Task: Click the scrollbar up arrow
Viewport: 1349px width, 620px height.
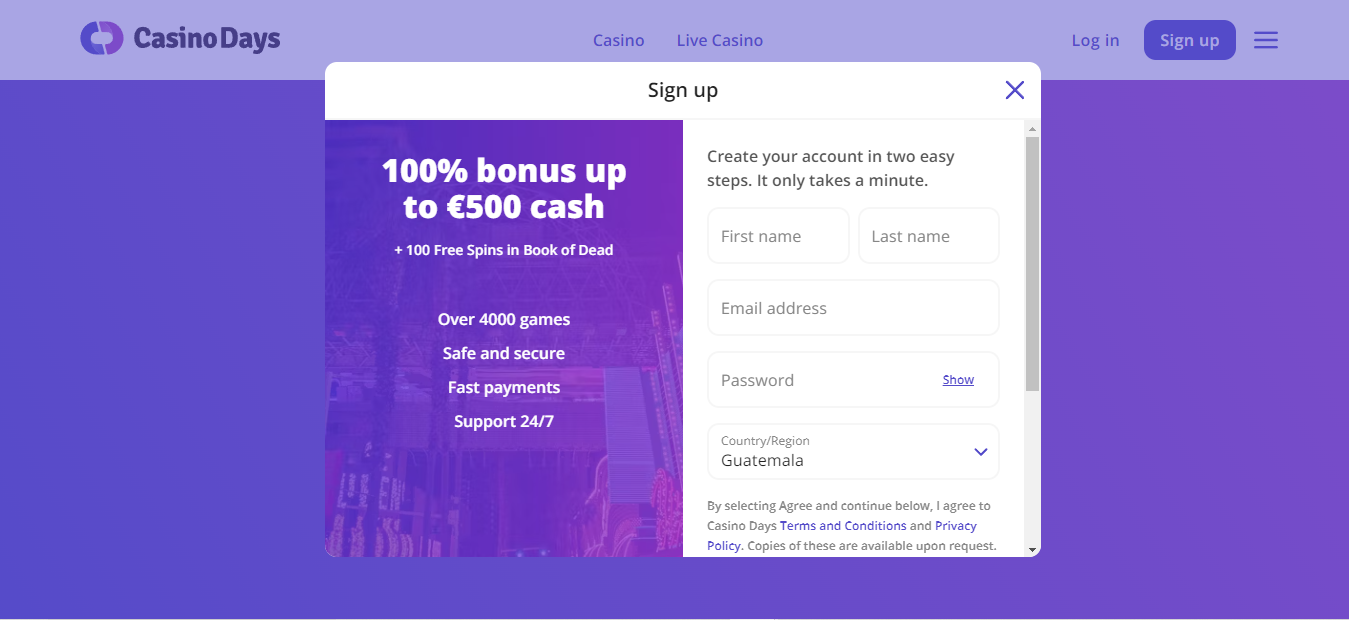Action: click(1033, 128)
